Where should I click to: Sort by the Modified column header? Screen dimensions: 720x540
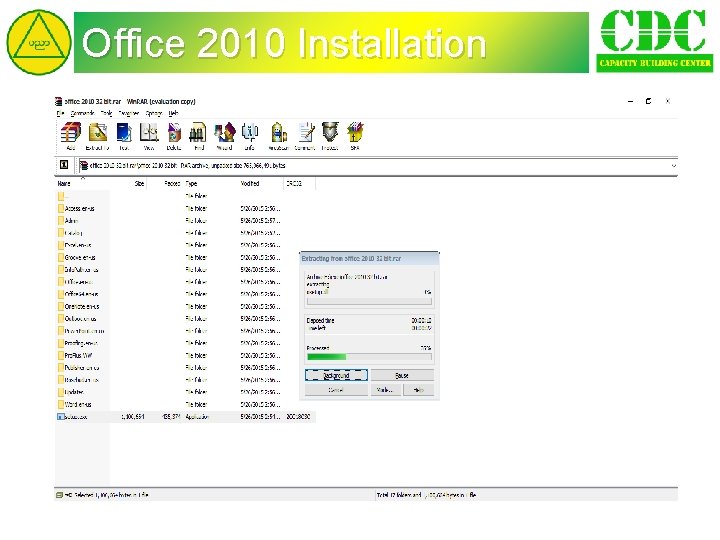(x=250, y=184)
